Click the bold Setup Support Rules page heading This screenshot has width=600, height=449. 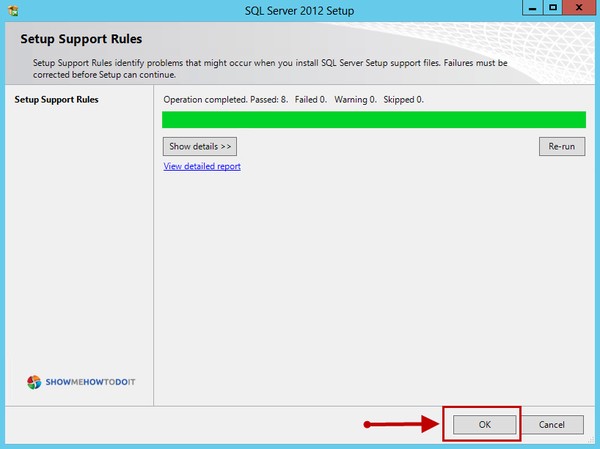[x=81, y=40]
